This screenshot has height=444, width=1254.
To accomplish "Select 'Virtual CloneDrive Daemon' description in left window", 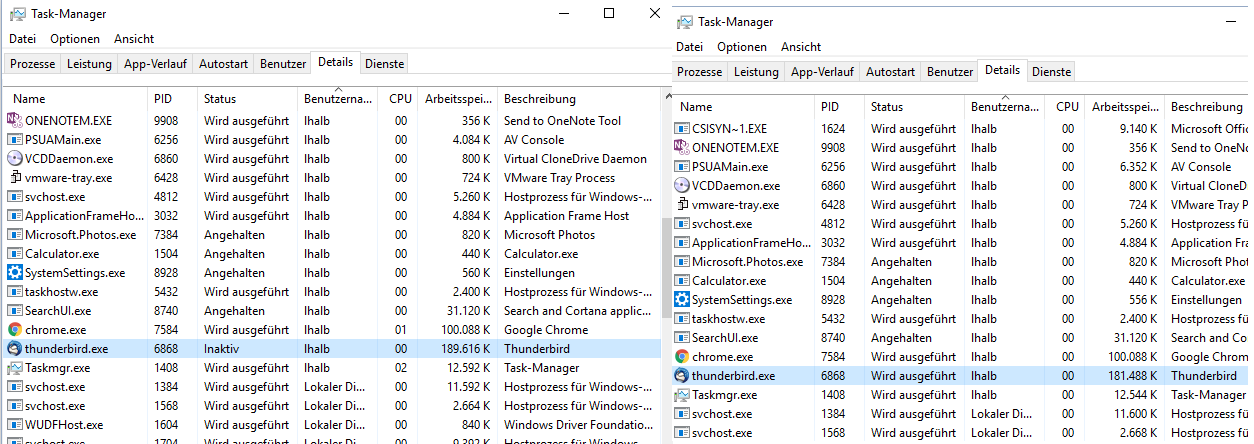I will coord(575,159).
